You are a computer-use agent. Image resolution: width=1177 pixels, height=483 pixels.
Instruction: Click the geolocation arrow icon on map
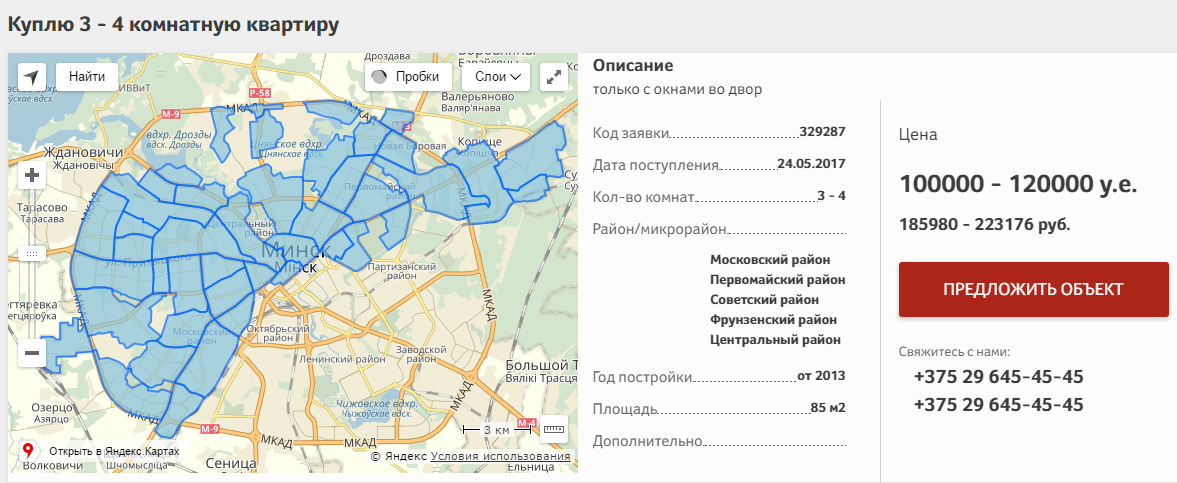pyautogui.click(x=32, y=77)
